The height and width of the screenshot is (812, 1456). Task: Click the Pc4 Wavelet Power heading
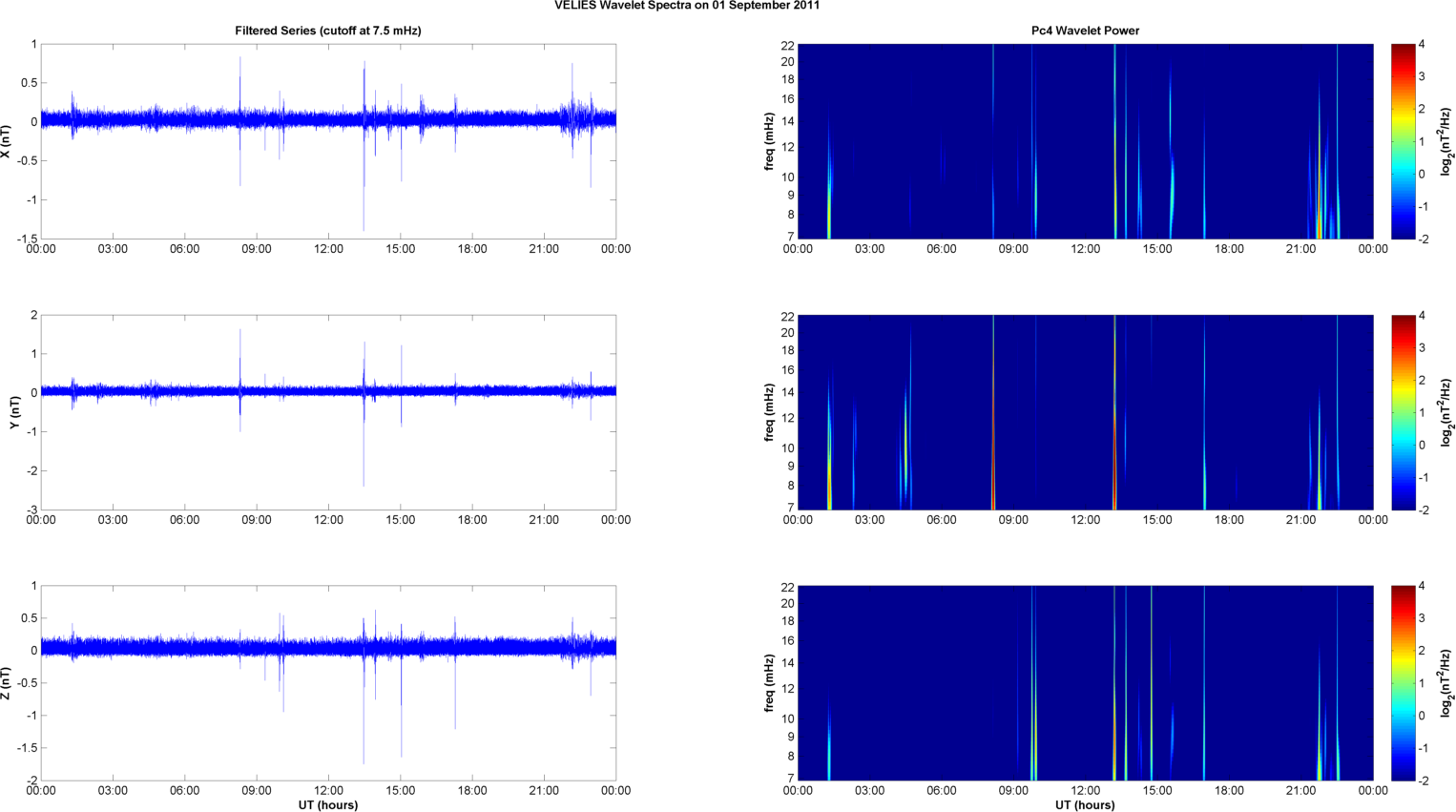tap(1085, 31)
